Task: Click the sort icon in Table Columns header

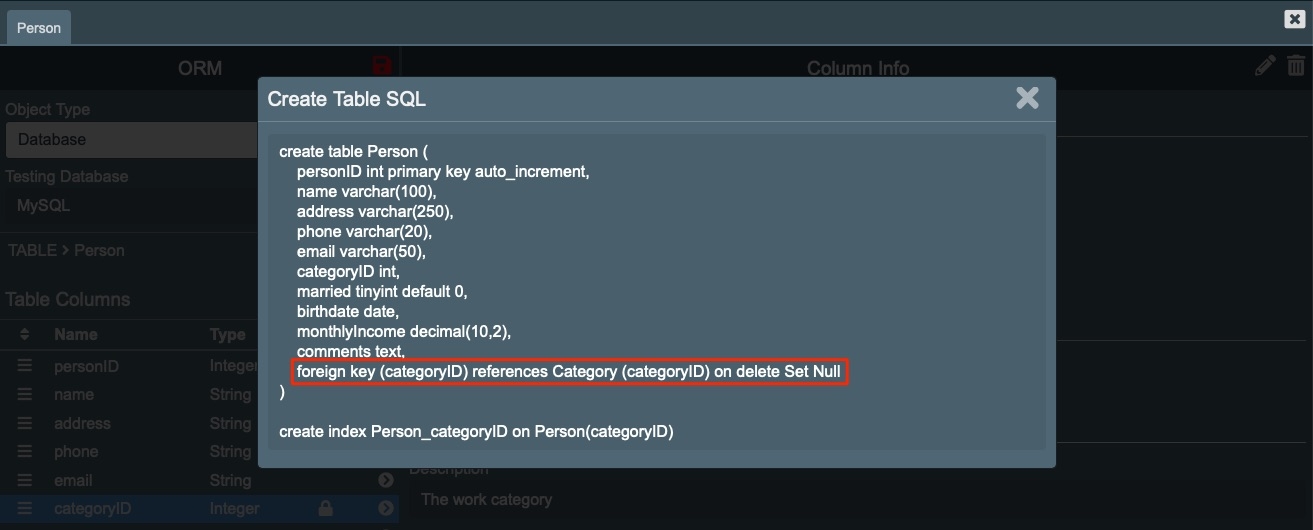Action: [x=25, y=335]
